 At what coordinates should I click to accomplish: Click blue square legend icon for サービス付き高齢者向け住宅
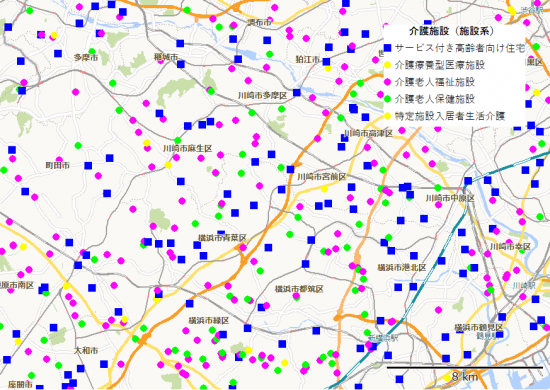click(x=387, y=48)
